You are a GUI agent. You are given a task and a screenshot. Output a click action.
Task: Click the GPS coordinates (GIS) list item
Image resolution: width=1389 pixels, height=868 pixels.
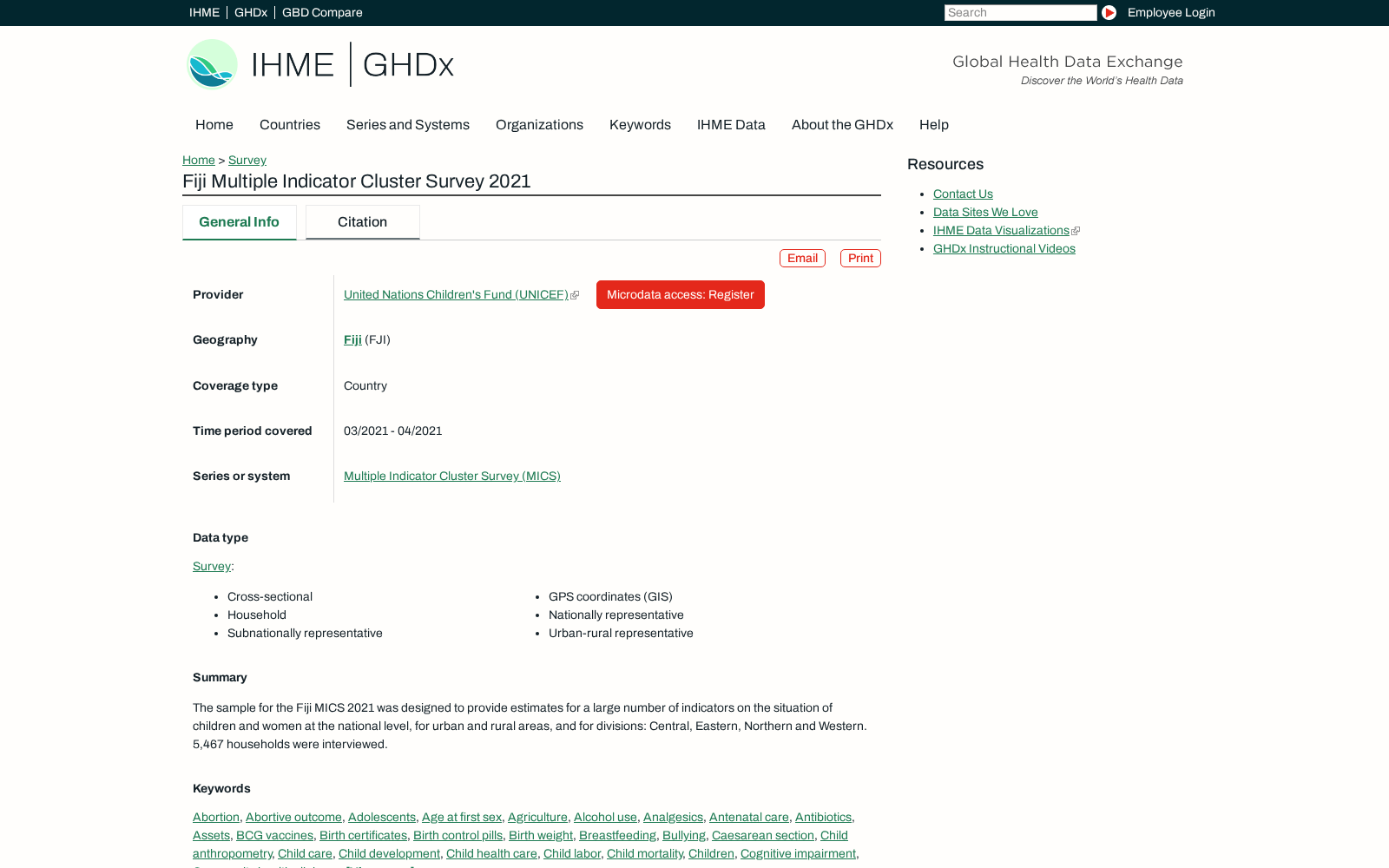pos(610,596)
